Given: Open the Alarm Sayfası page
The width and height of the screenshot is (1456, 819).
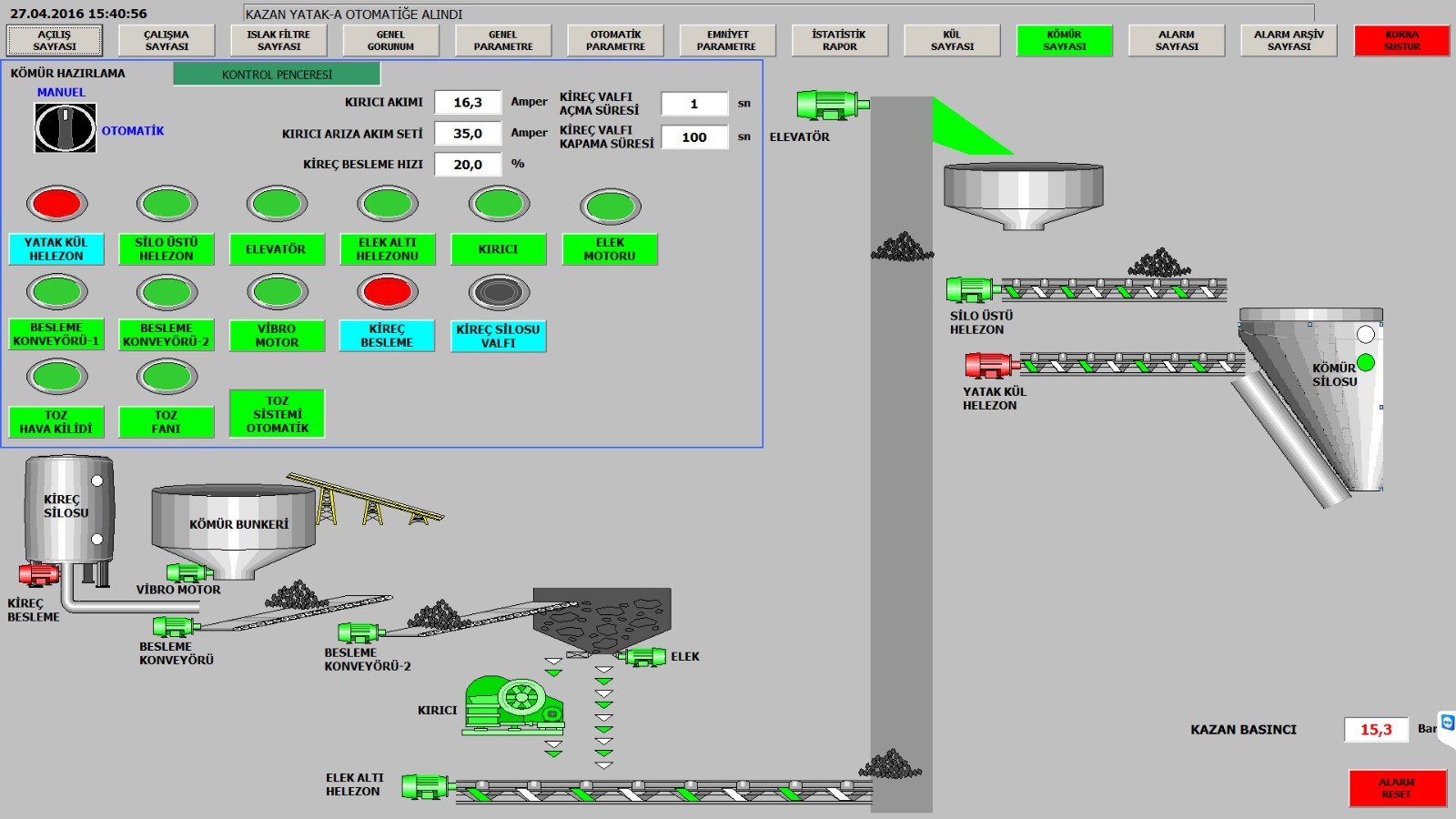Looking at the screenshot, I should 1176,40.
